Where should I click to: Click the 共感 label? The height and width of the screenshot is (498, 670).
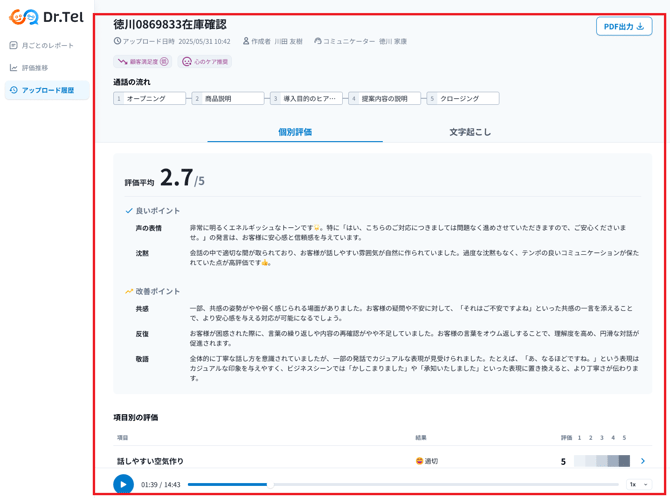pos(142,309)
